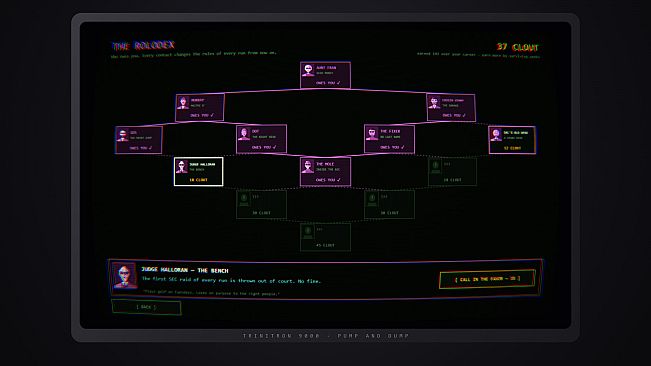This screenshot has height=366, width=651.
Task: Select the contact card costing 52 clout
Action: coord(512,140)
